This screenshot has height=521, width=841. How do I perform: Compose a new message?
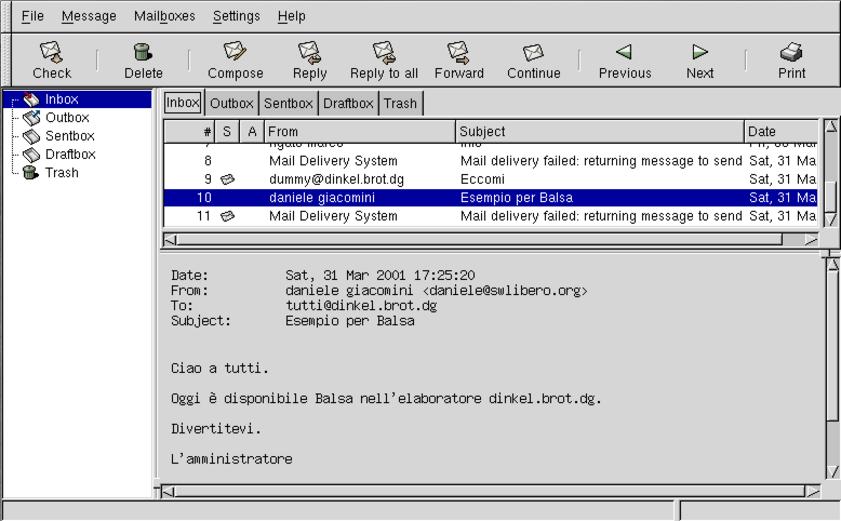[x=235, y=60]
